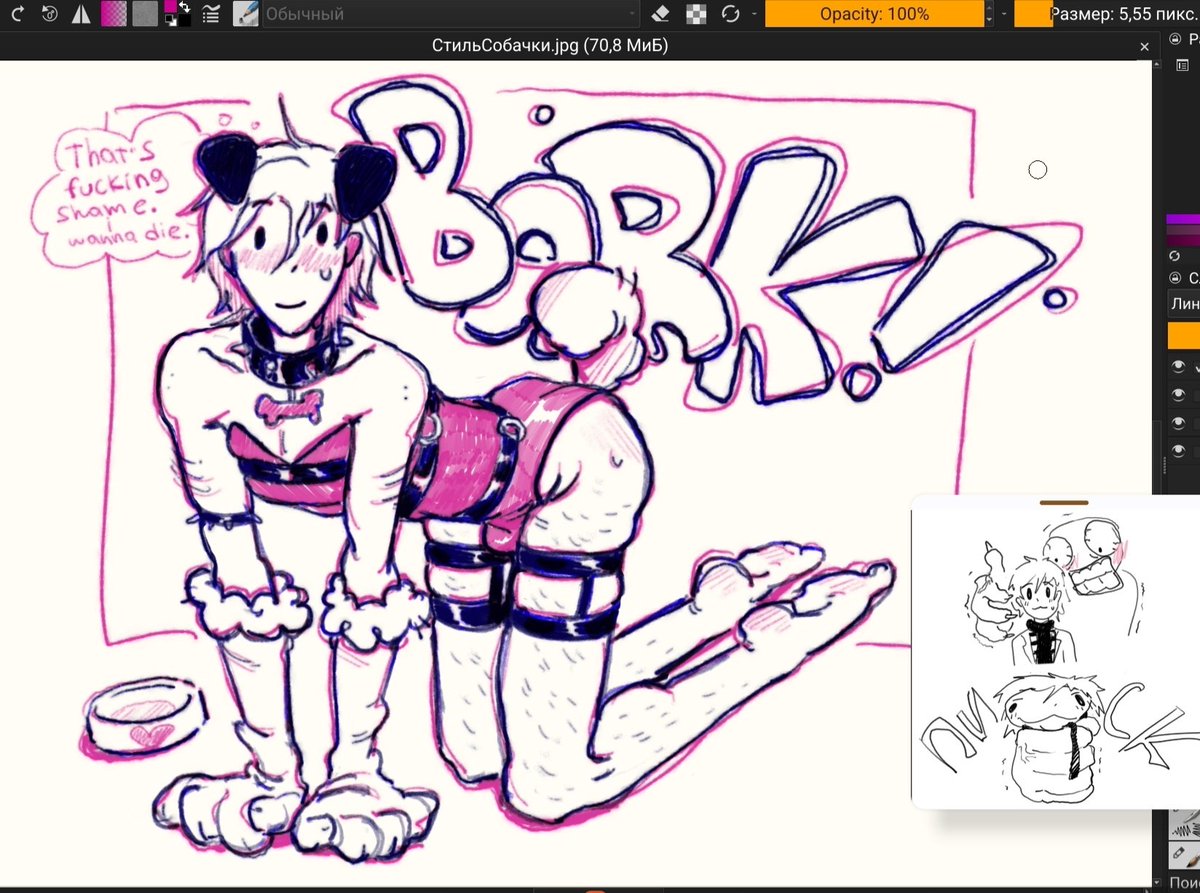Click the redo arrow icon
1200x893 pixels.
point(17,14)
